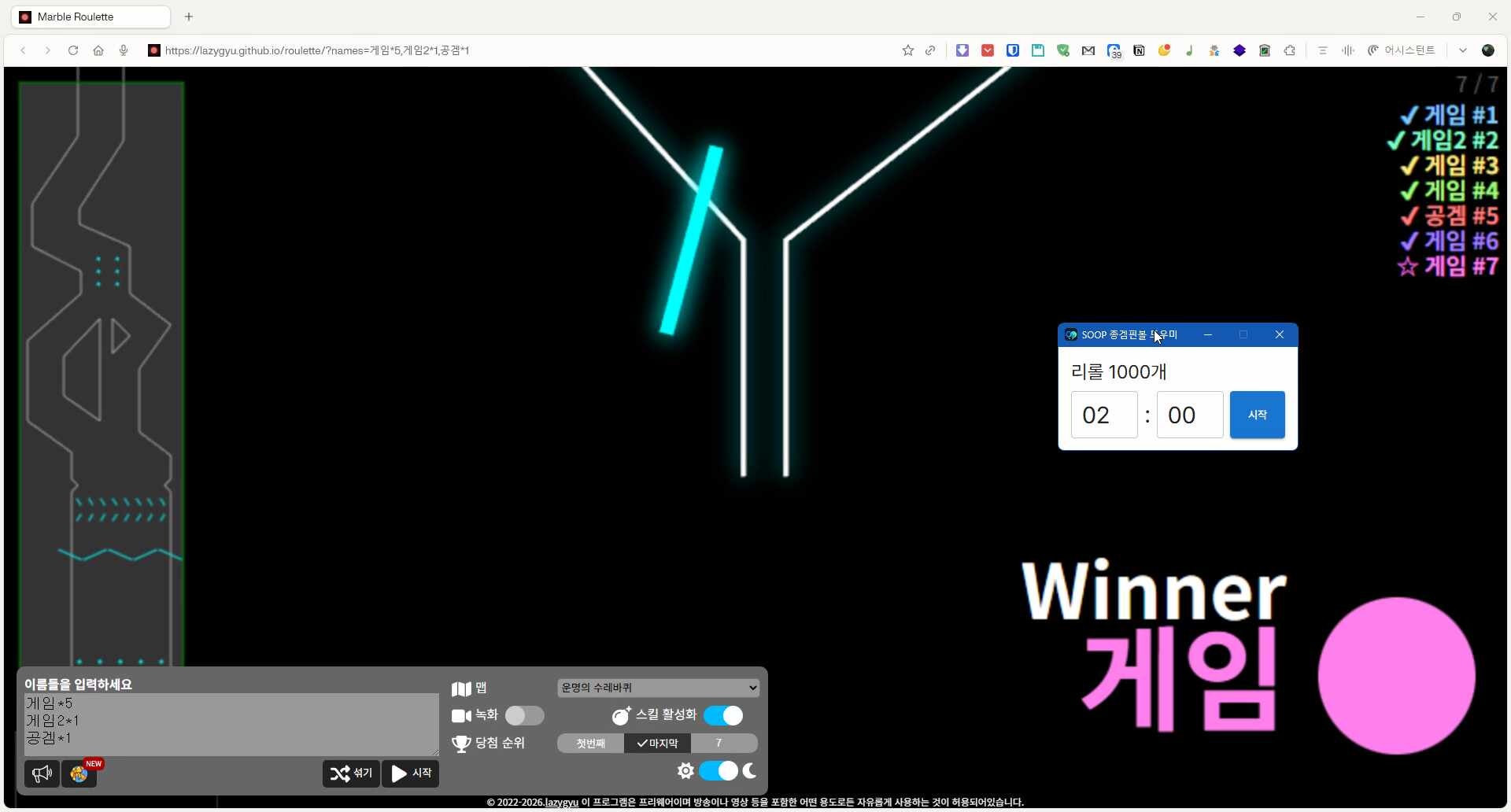Select 마지막 winning rank option
Viewport: 1511px width, 812px height.
pos(657,744)
